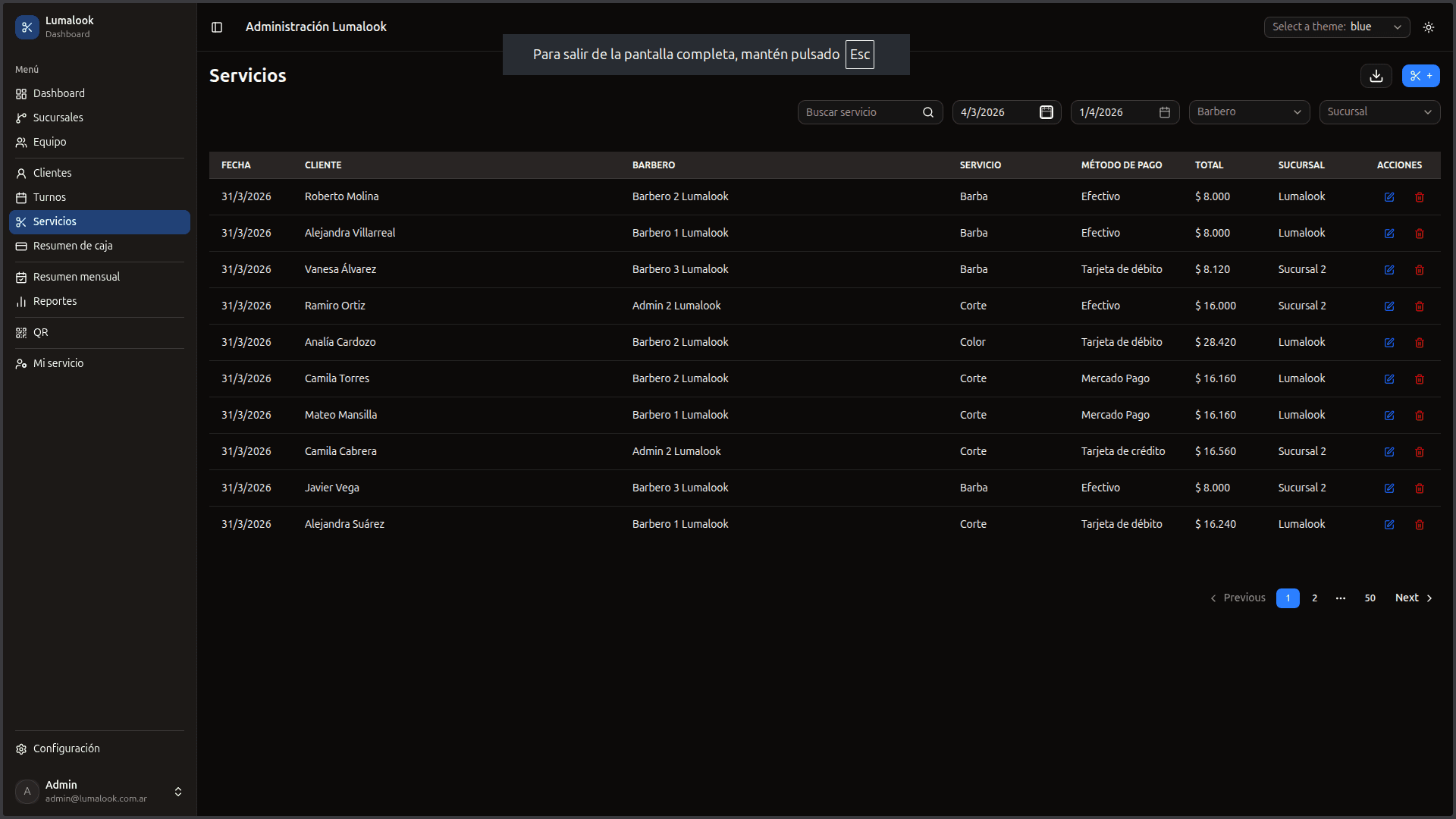The width and height of the screenshot is (1456, 819).
Task: Delete Mateo Mansilla service row
Action: (1420, 416)
